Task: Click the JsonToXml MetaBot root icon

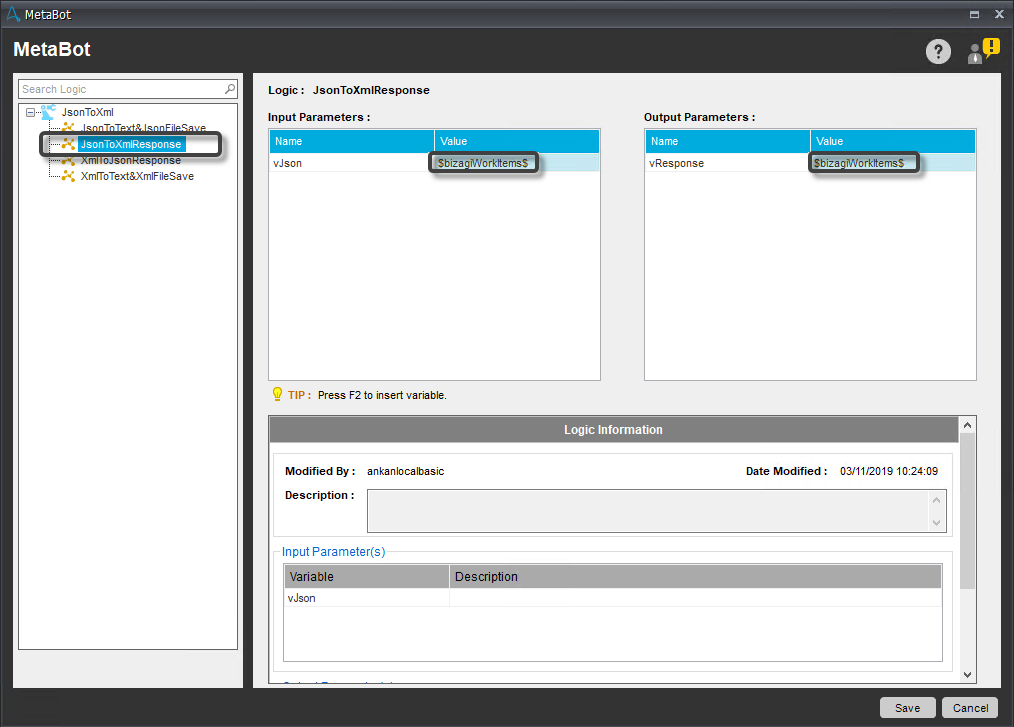Action: 49,112
